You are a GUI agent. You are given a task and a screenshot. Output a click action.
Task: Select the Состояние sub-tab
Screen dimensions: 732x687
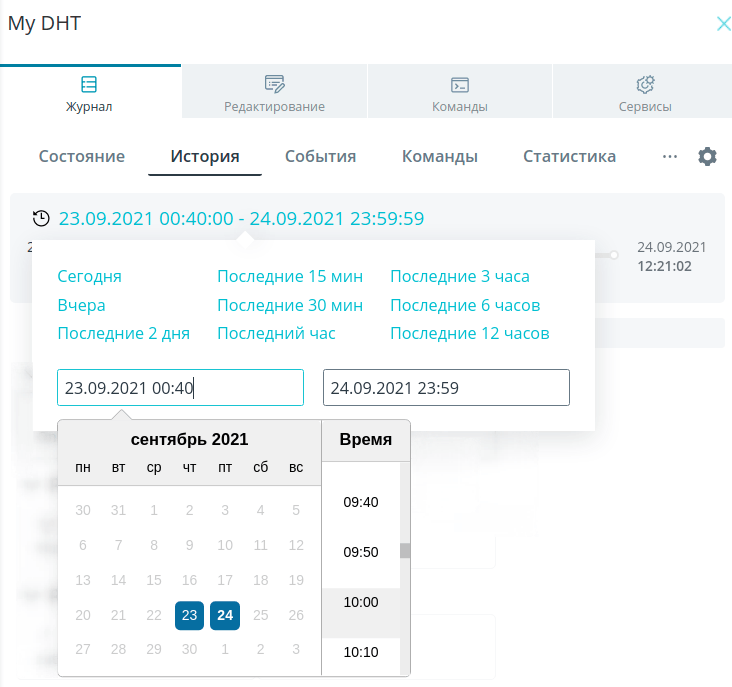(x=82, y=156)
